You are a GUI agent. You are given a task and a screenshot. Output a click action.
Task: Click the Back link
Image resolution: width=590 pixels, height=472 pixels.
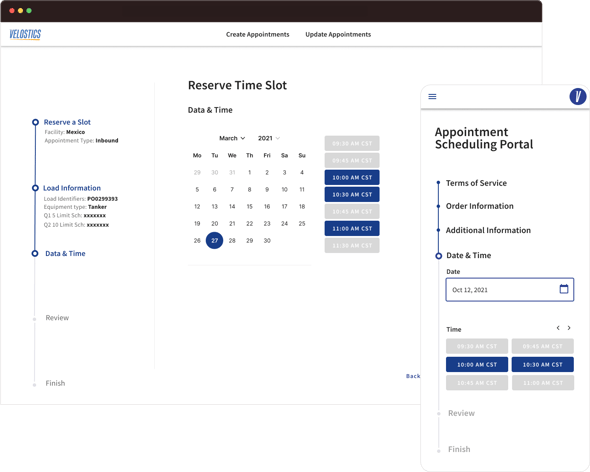tap(413, 376)
